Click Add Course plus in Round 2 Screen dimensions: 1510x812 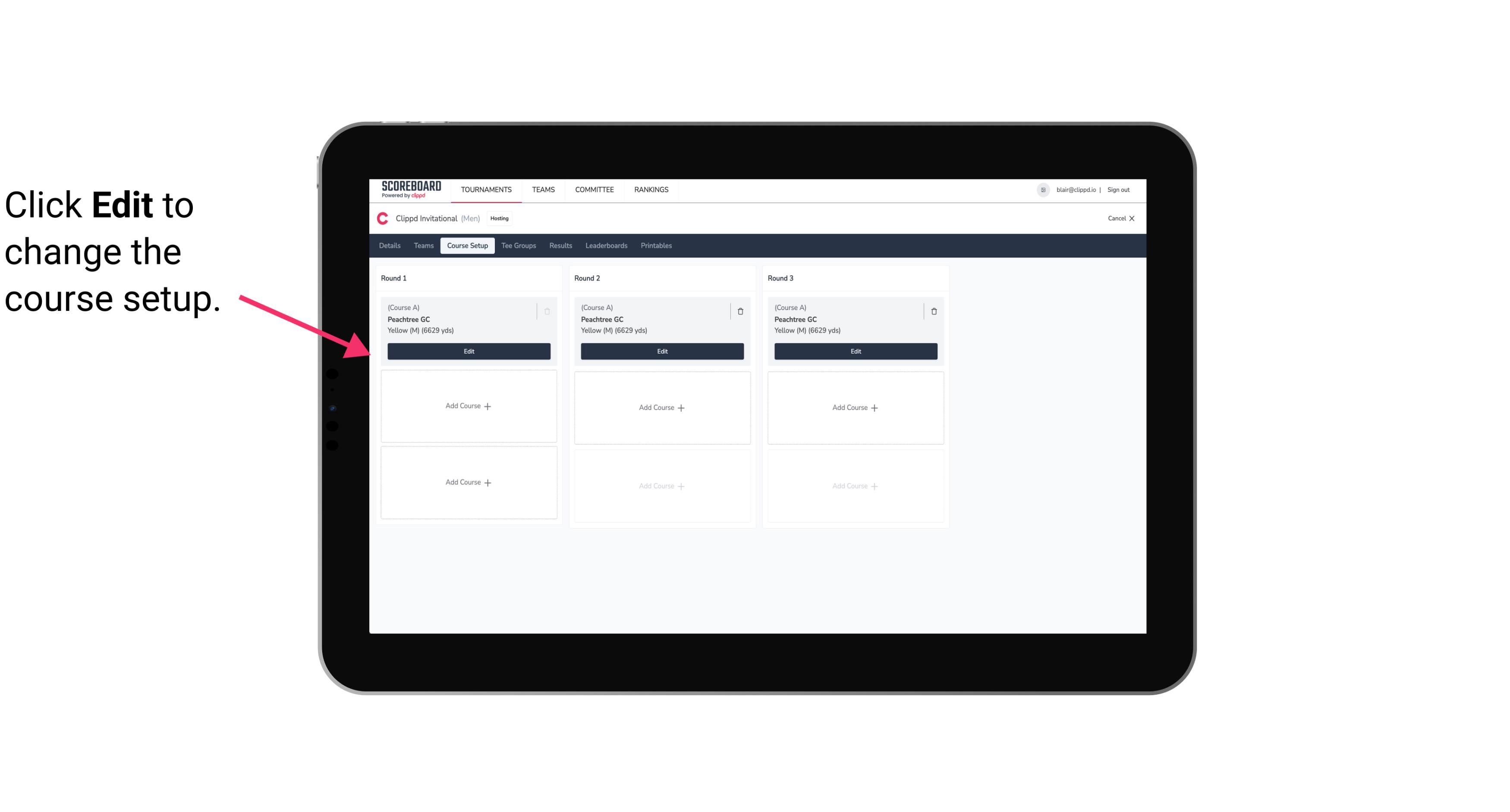pos(661,407)
